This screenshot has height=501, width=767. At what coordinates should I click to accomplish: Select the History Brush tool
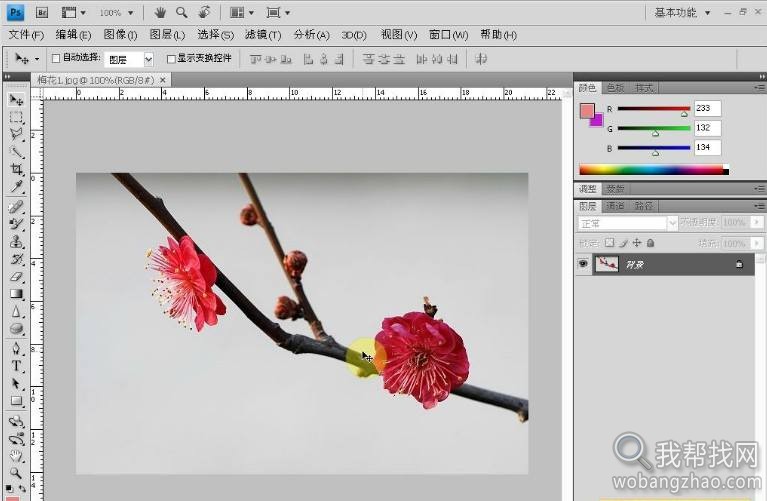click(16, 259)
